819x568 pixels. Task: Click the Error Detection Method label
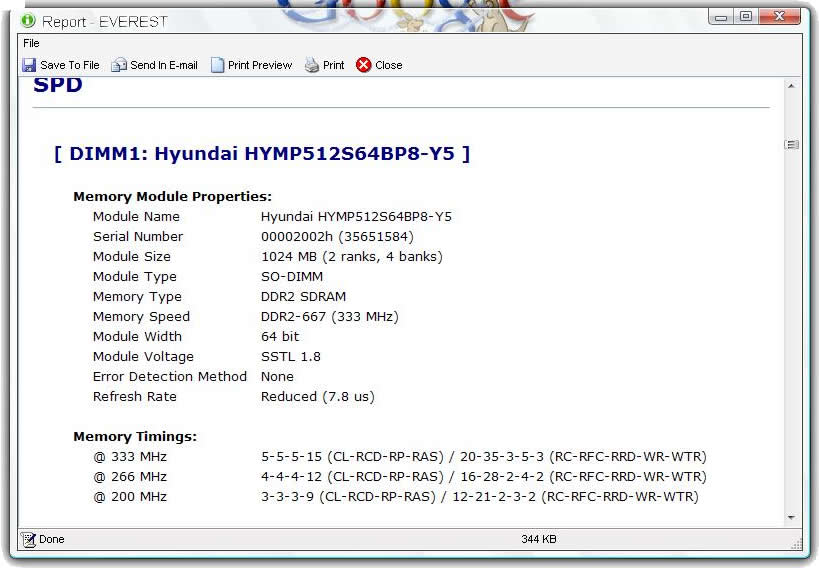[170, 377]
